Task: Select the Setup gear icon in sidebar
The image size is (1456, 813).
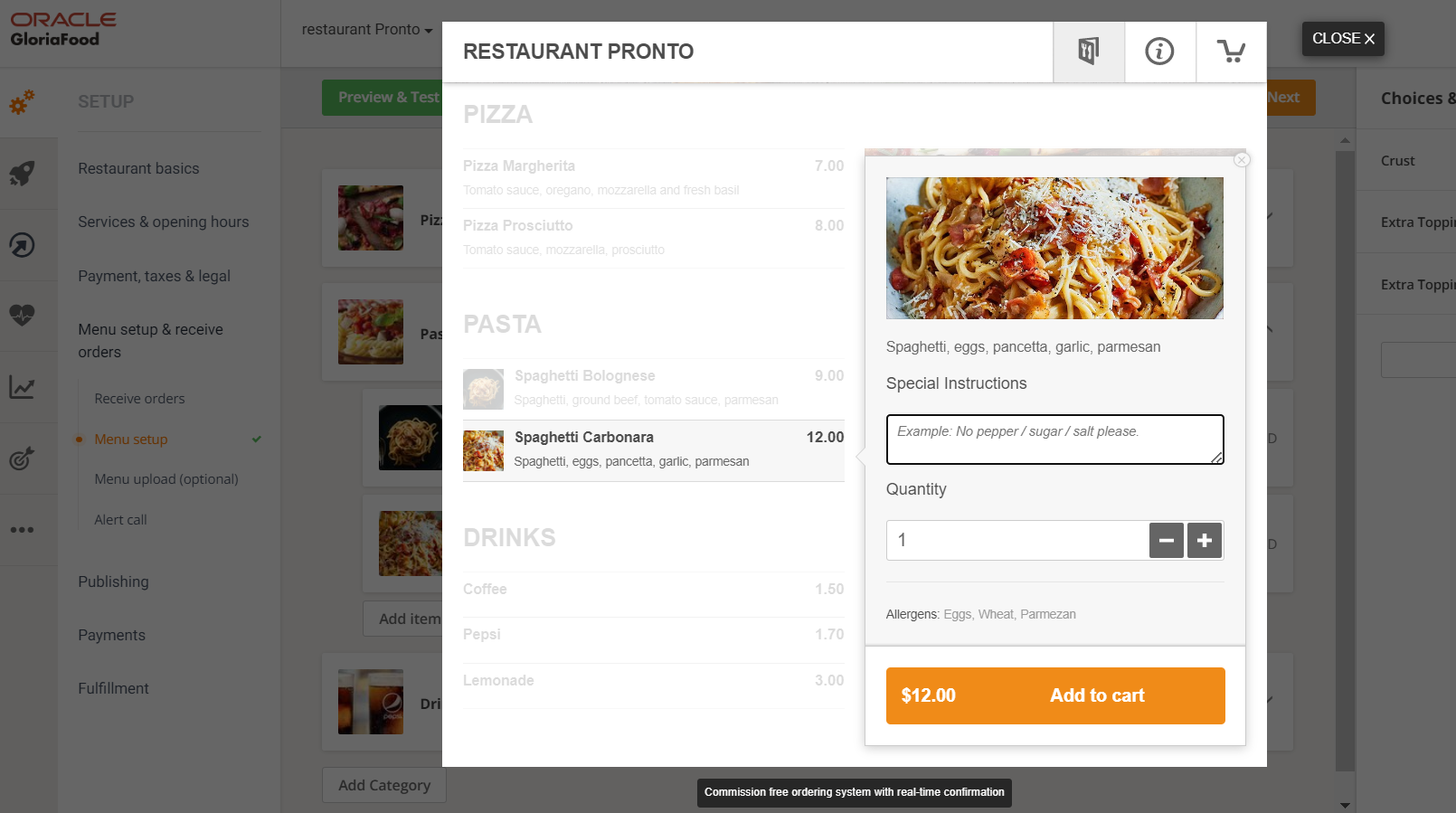Action: point(23,102)
